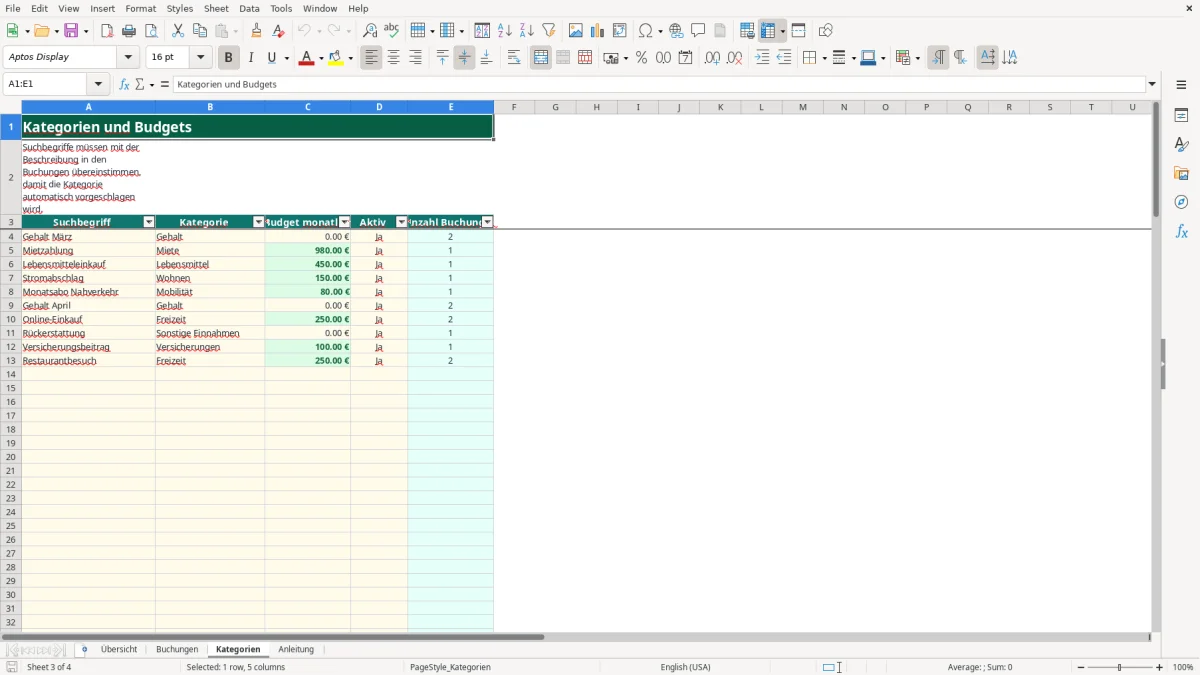1200x675 pixels.
Task: Click the AutoFilter funnel icon
Action: [548, 31]
